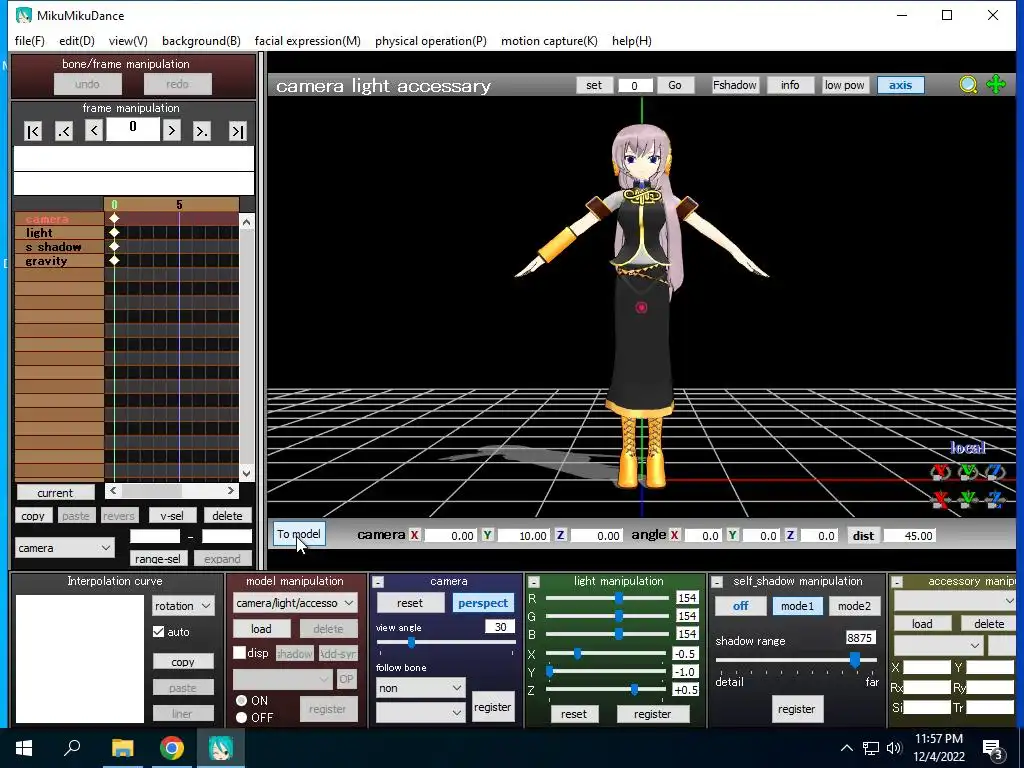Click local Z move axis icon
Screen dimensions: 1024x768
coord(995,500)
